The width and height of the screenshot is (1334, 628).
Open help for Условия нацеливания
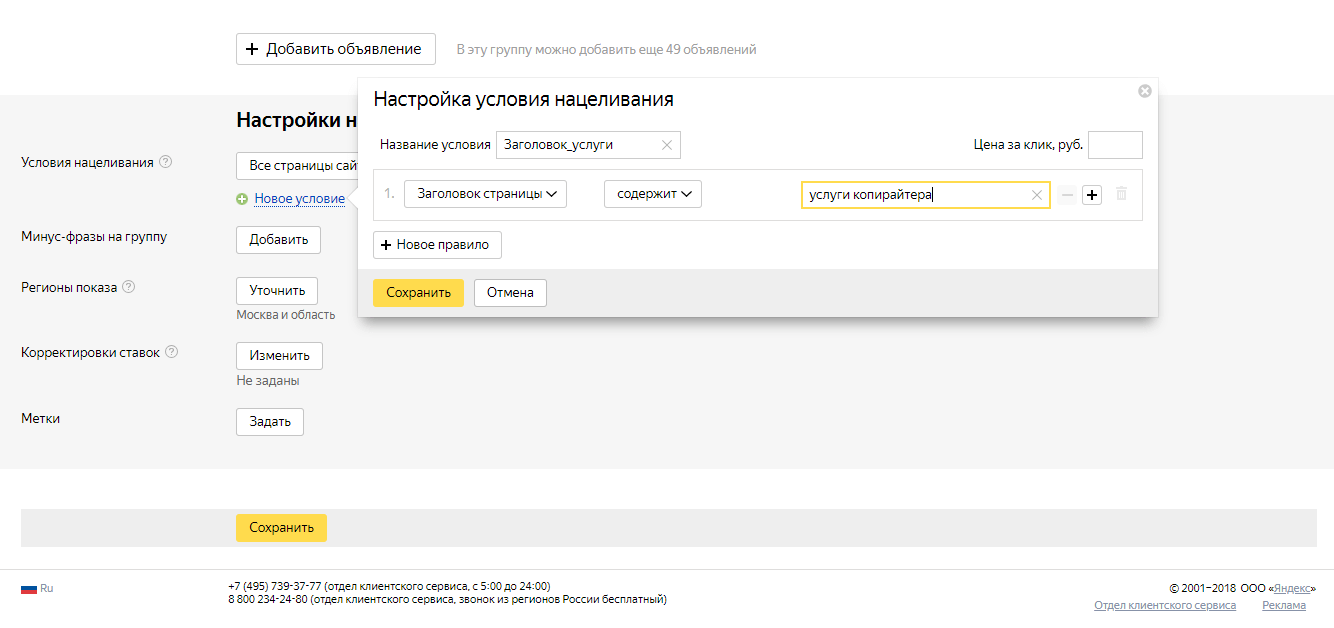point(167,159)
